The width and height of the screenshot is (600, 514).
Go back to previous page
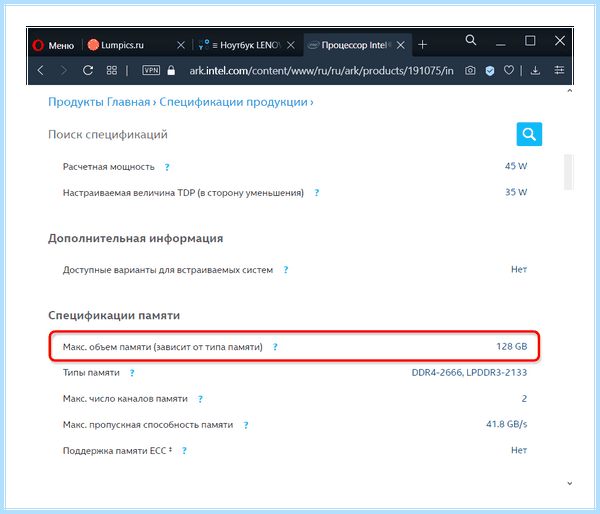(x=41, y=70)
